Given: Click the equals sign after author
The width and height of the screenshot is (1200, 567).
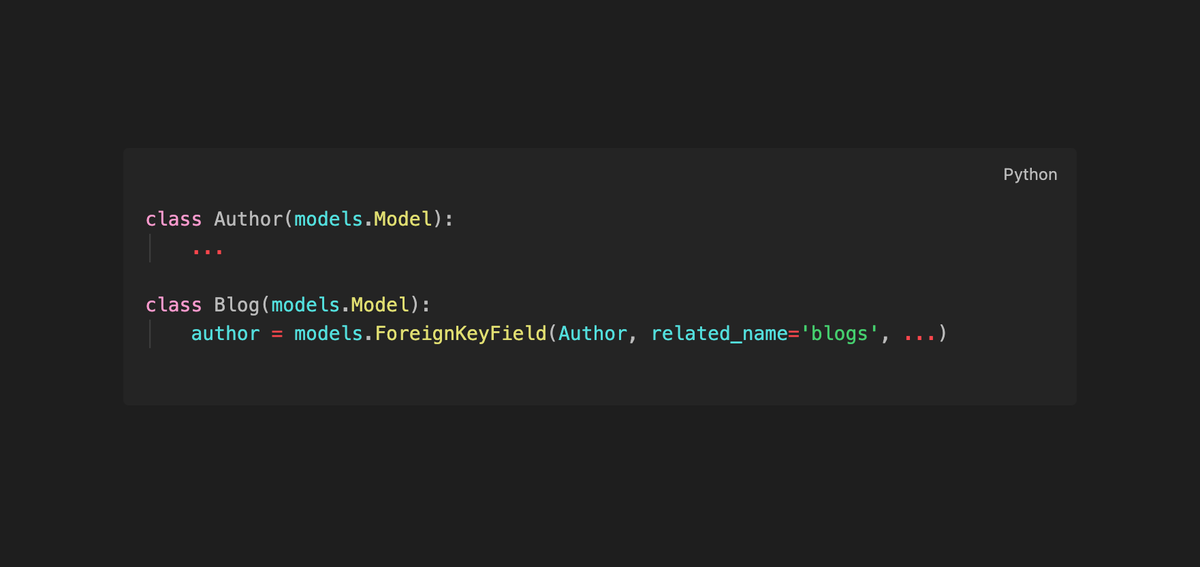Looking at the screenshot, I should (x=277, y=333).
